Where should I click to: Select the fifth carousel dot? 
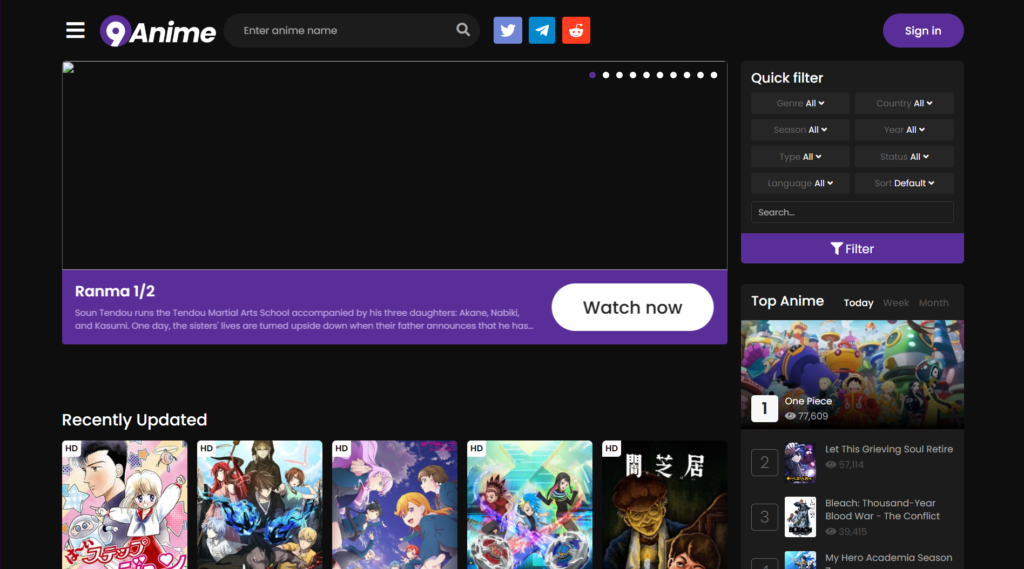tap(647, 75)
